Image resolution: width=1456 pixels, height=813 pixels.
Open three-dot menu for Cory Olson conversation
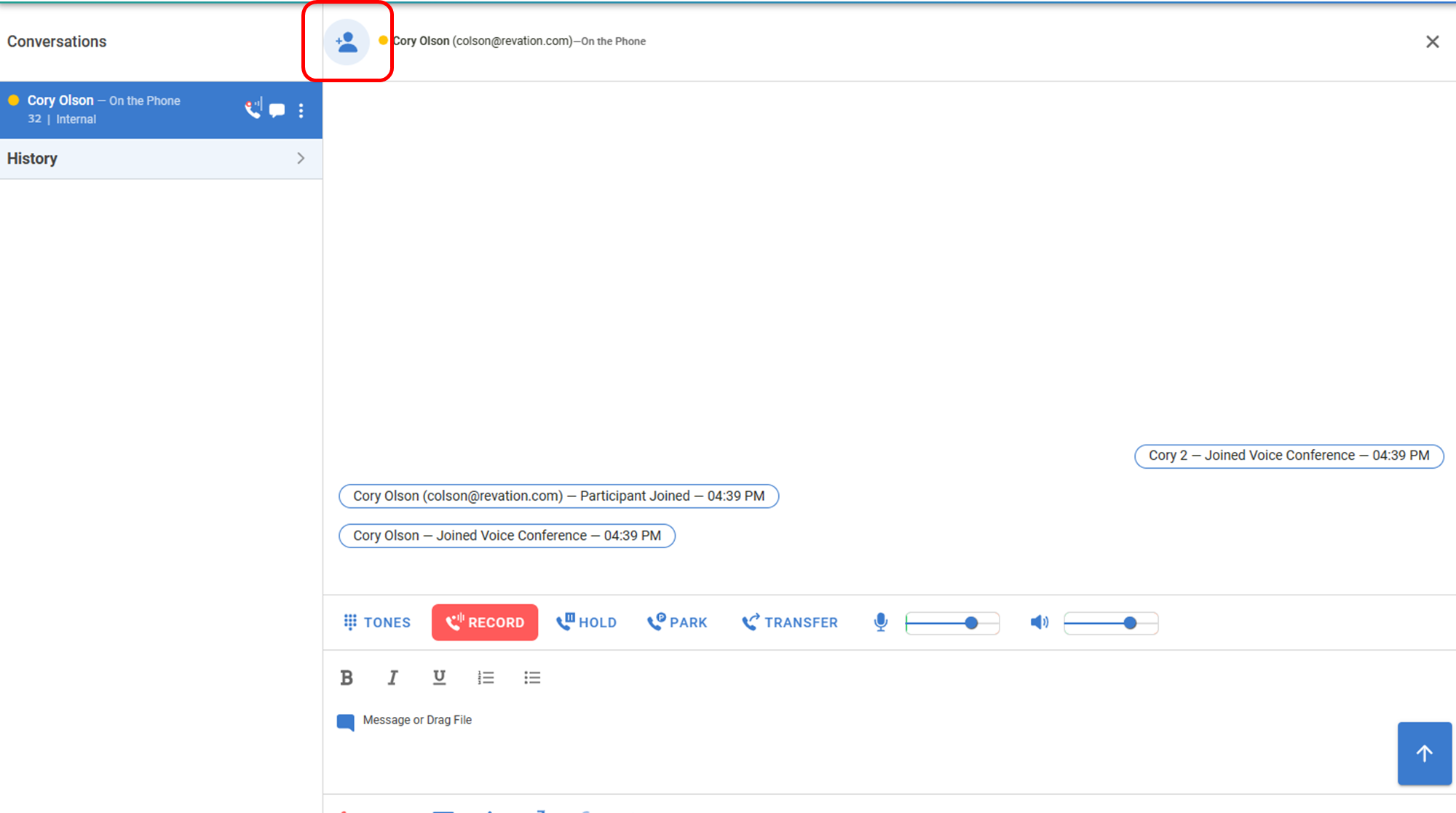[x=301, y=111]
